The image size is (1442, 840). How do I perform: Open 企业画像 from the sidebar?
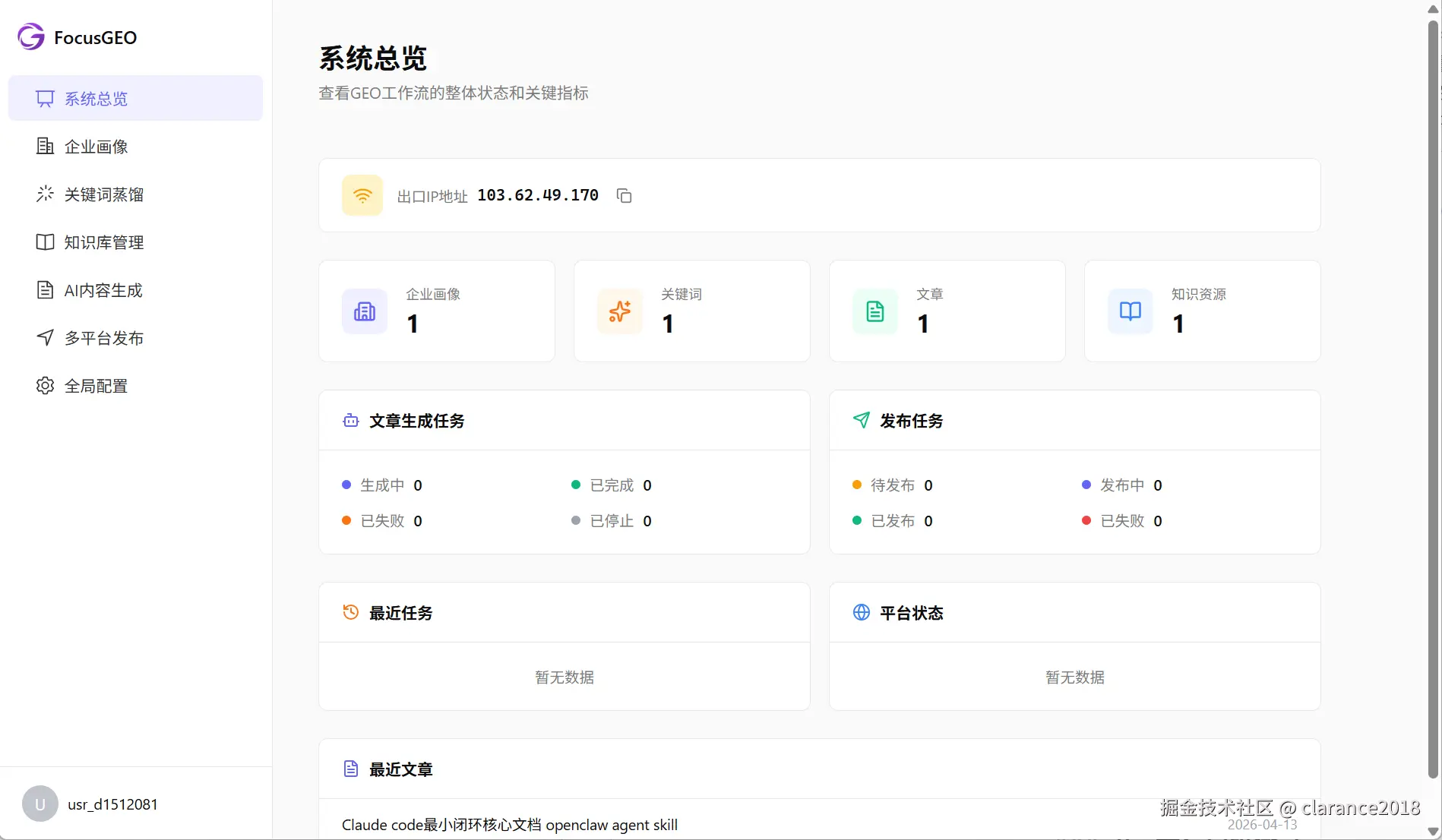(x=96, y=146)
